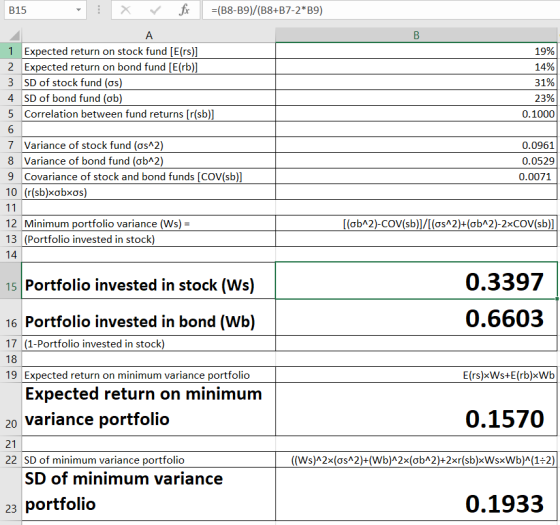
Task: Select value 0.1933 in cell B23
Action: tap(416, 494)
